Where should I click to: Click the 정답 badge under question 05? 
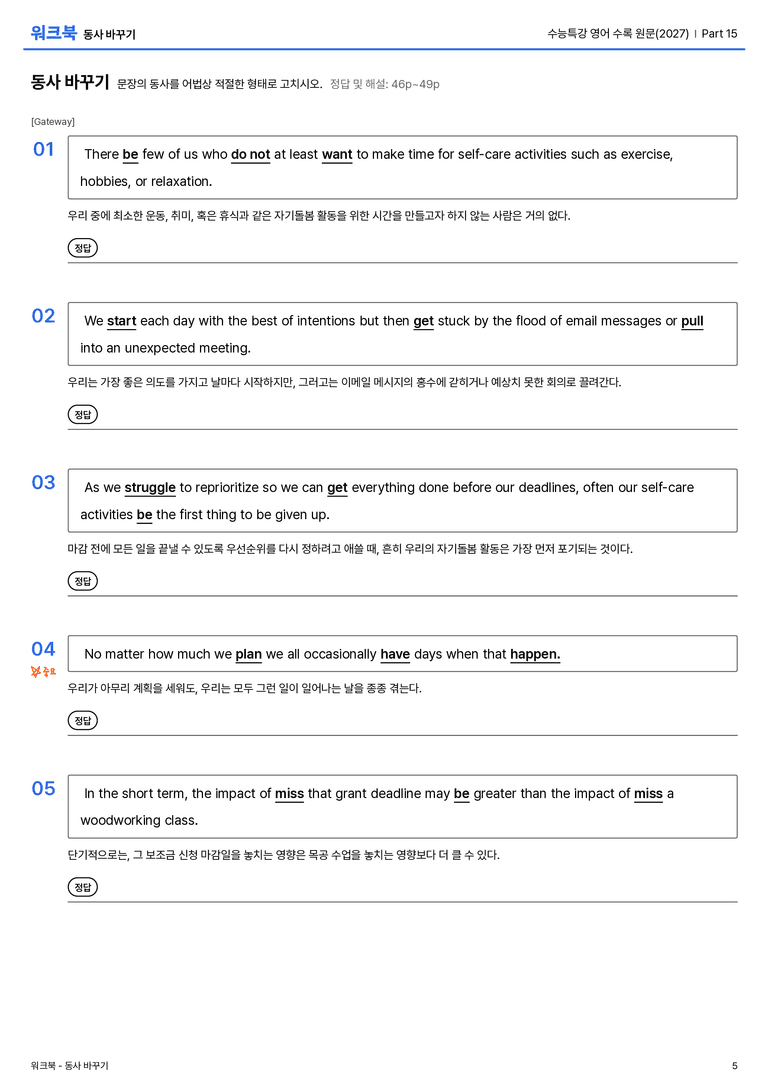tap(82, 887)
